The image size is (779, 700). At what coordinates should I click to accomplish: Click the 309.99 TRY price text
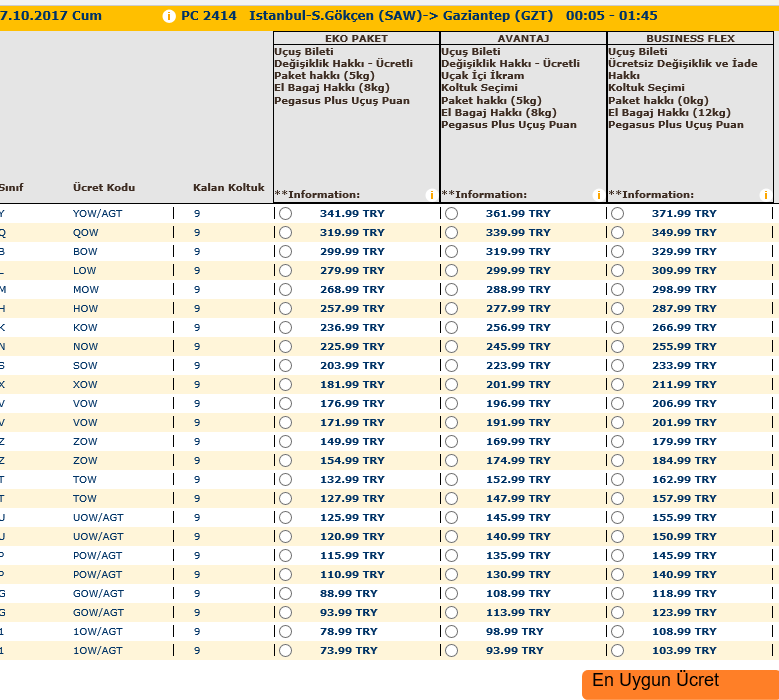pyautogui.click(x=684, y=271)
